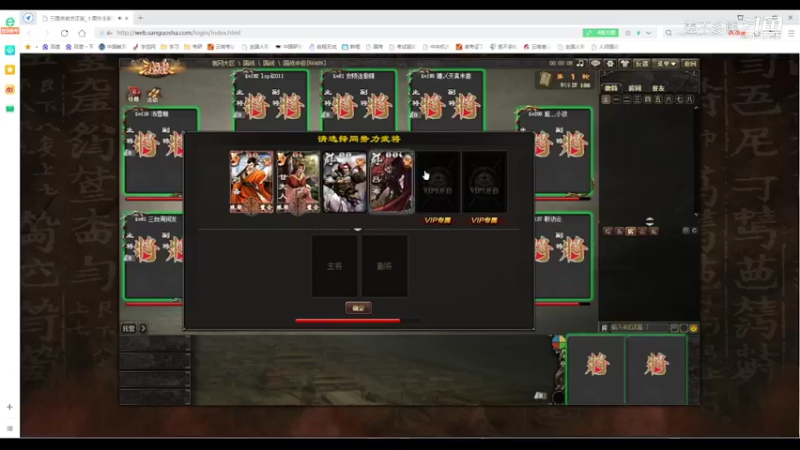This screenshot has height=450, width=800.
Task: Click the 托管 auto-play button
Action: 129,328
